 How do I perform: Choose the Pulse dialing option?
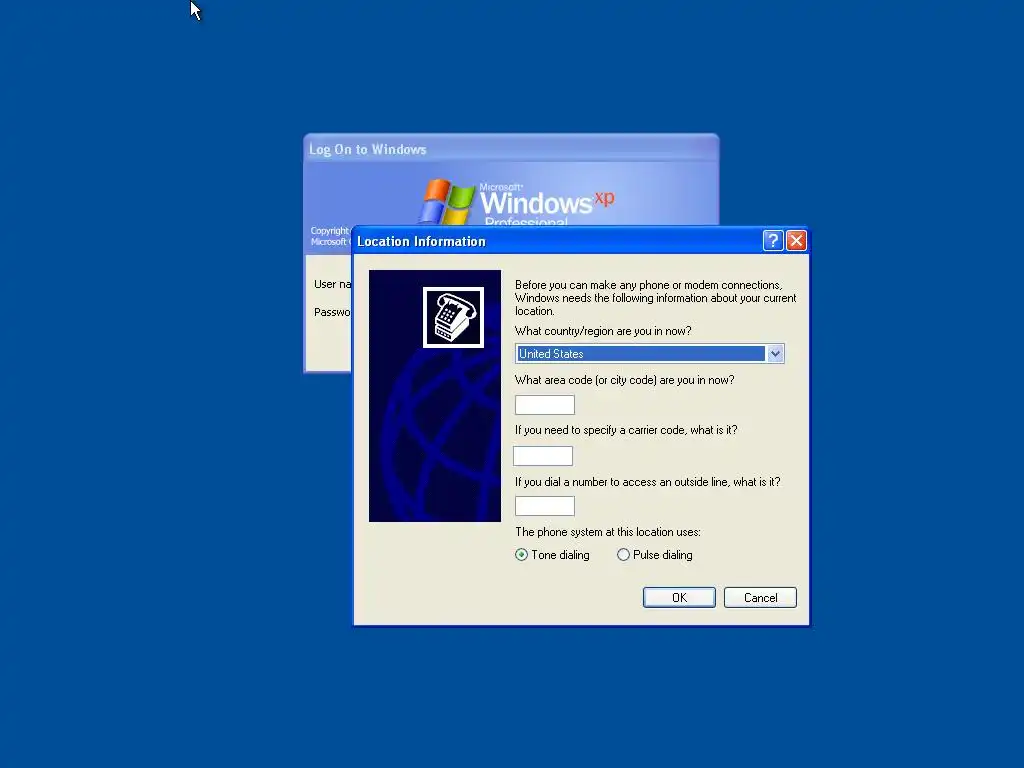[x=655, y=555]
